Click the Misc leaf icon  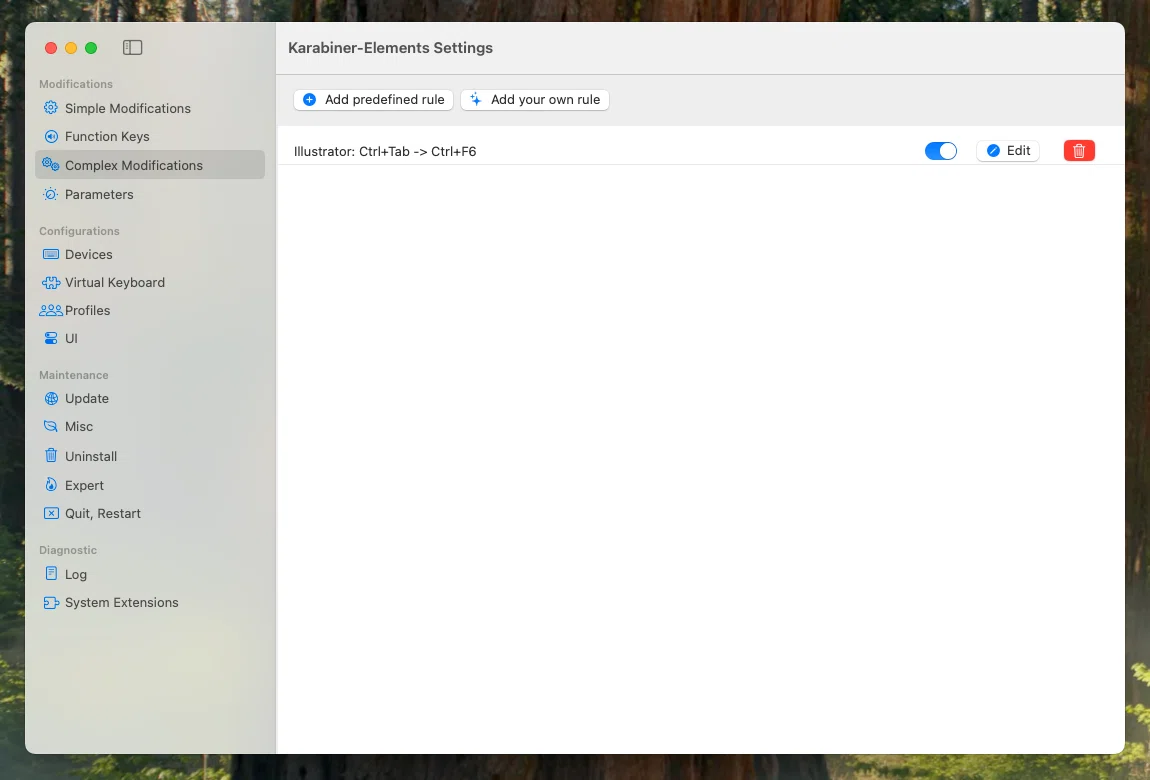51,426
